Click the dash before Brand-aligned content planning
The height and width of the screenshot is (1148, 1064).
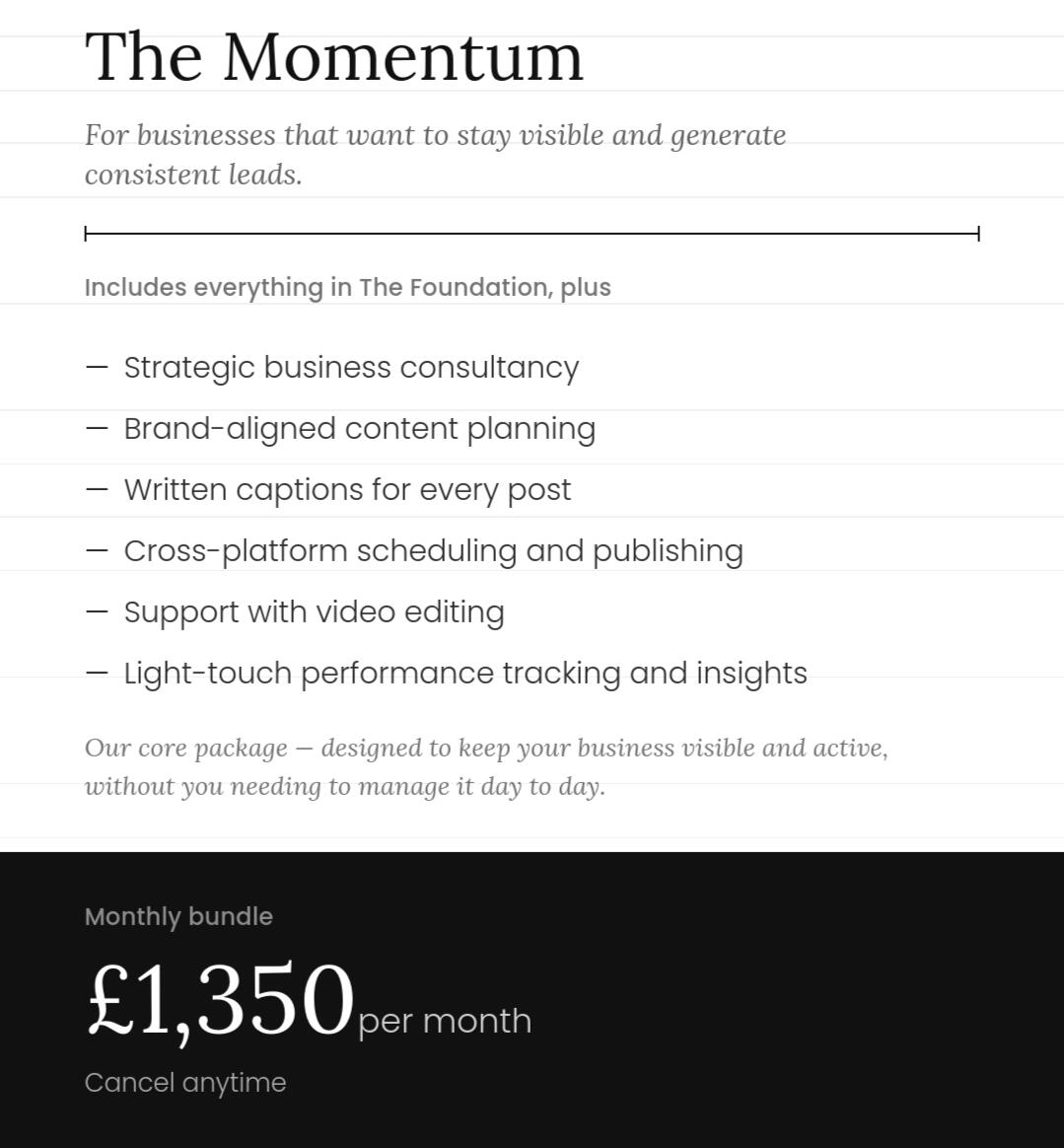coord(97,428)
